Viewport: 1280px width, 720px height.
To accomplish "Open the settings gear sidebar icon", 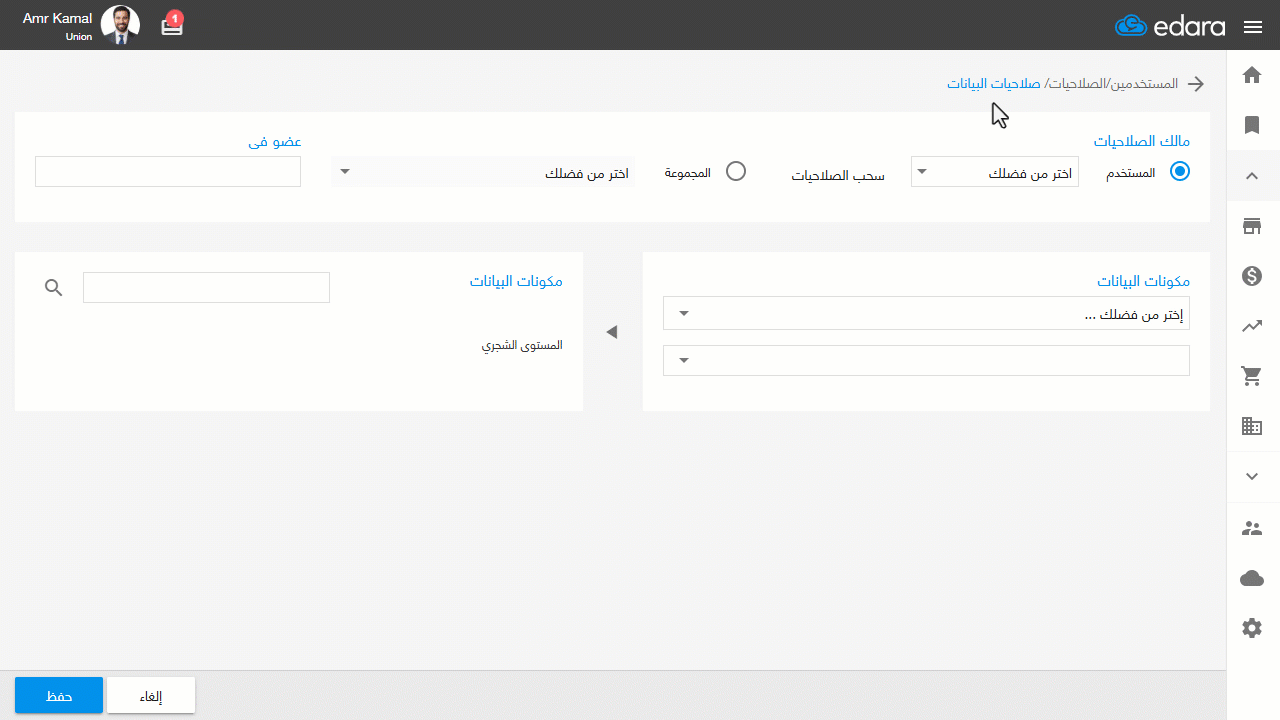I will [1252, 628].
